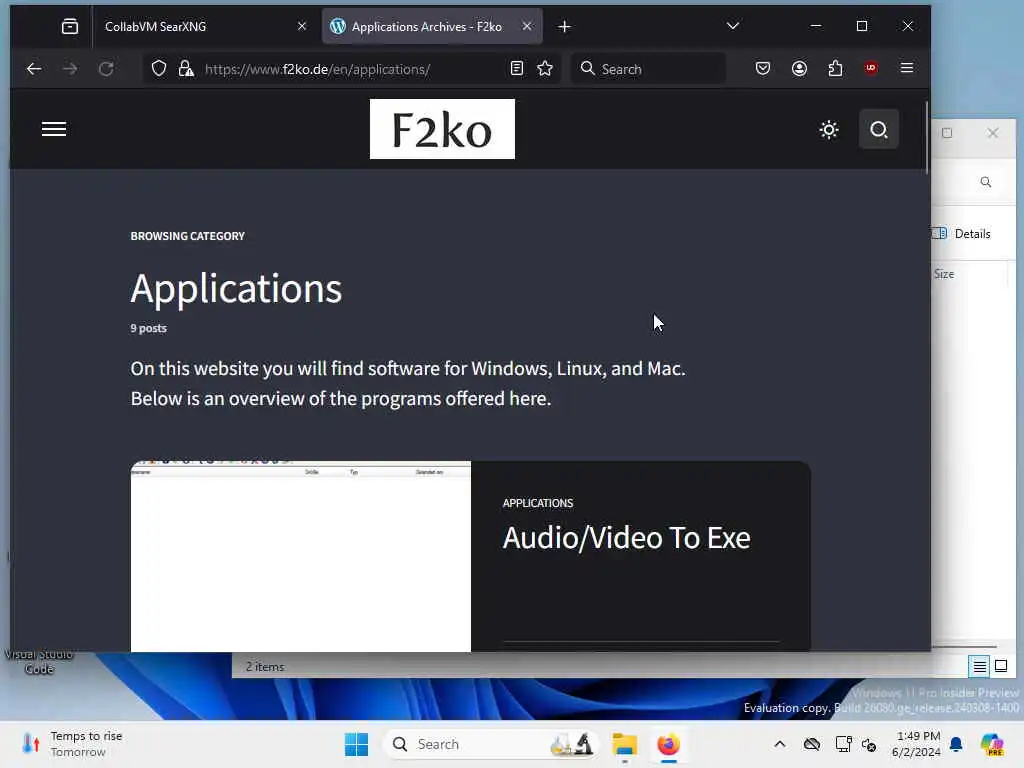This screenshot has height=768, width=1024.
Task: Click the taskbar Search box
Action: tap(491, 744)
